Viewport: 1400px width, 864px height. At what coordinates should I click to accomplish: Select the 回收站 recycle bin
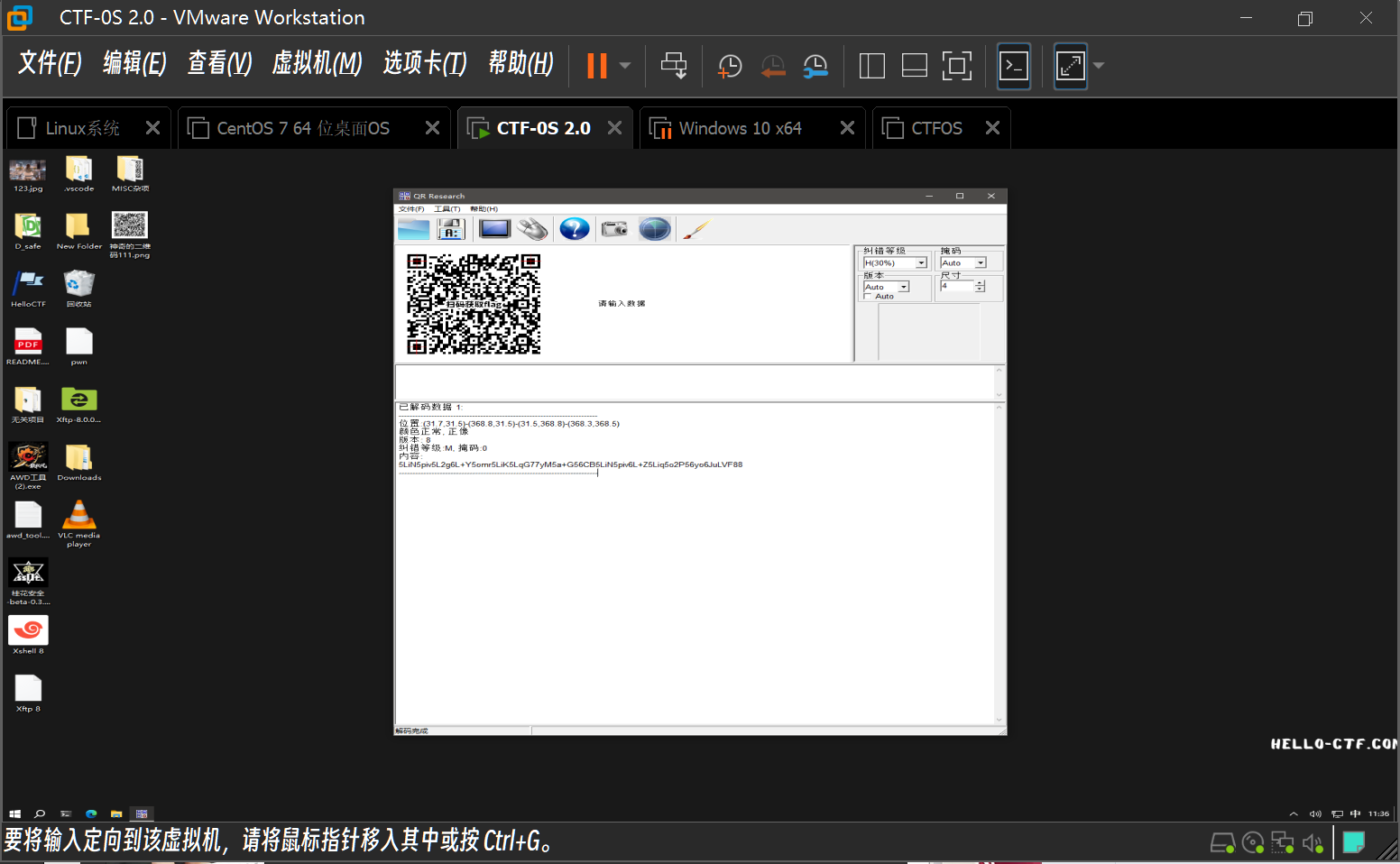coord(78,290)
